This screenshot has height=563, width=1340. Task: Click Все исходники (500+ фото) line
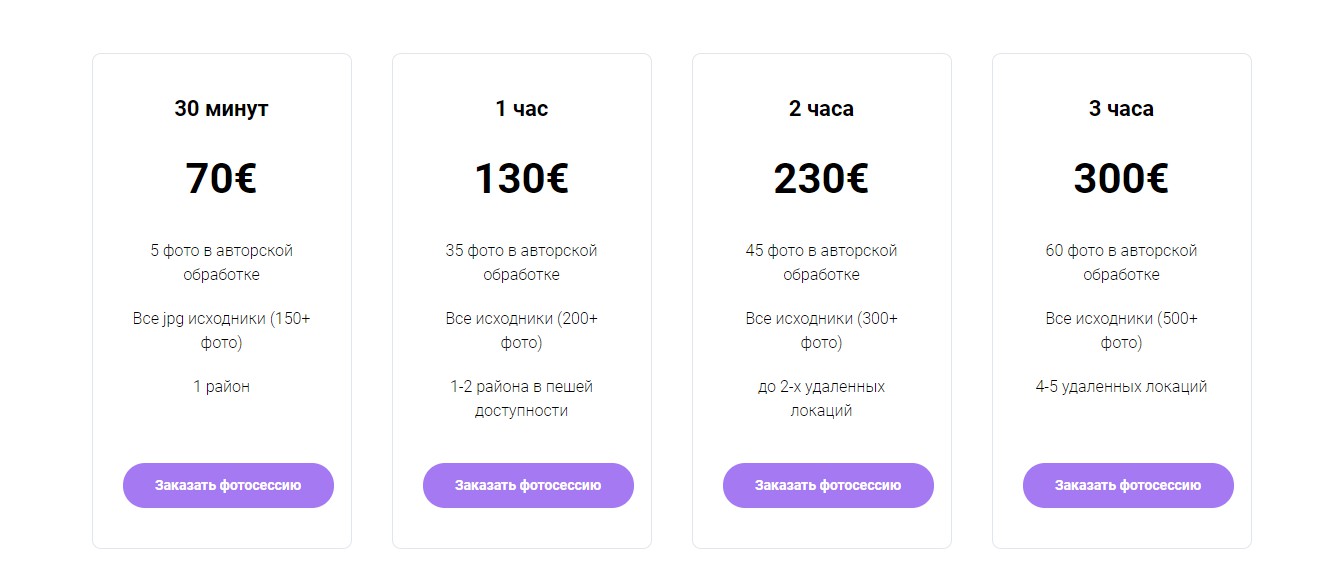(1122, 330)
